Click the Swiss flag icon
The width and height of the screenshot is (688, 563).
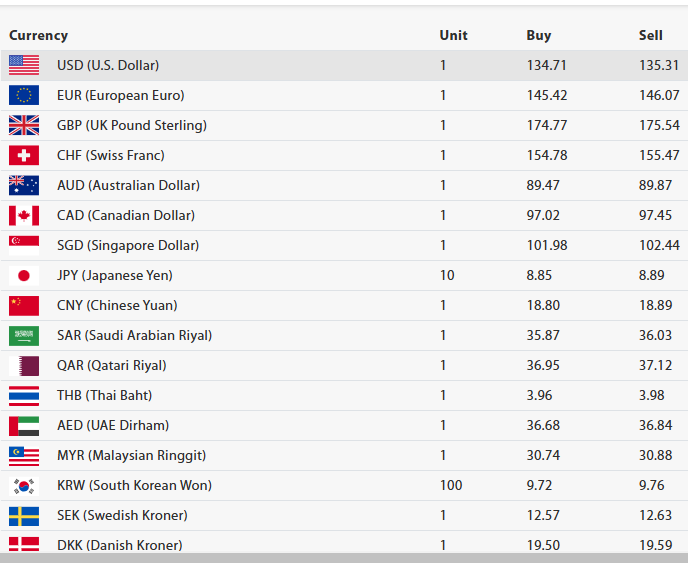[x=24, y=155]
